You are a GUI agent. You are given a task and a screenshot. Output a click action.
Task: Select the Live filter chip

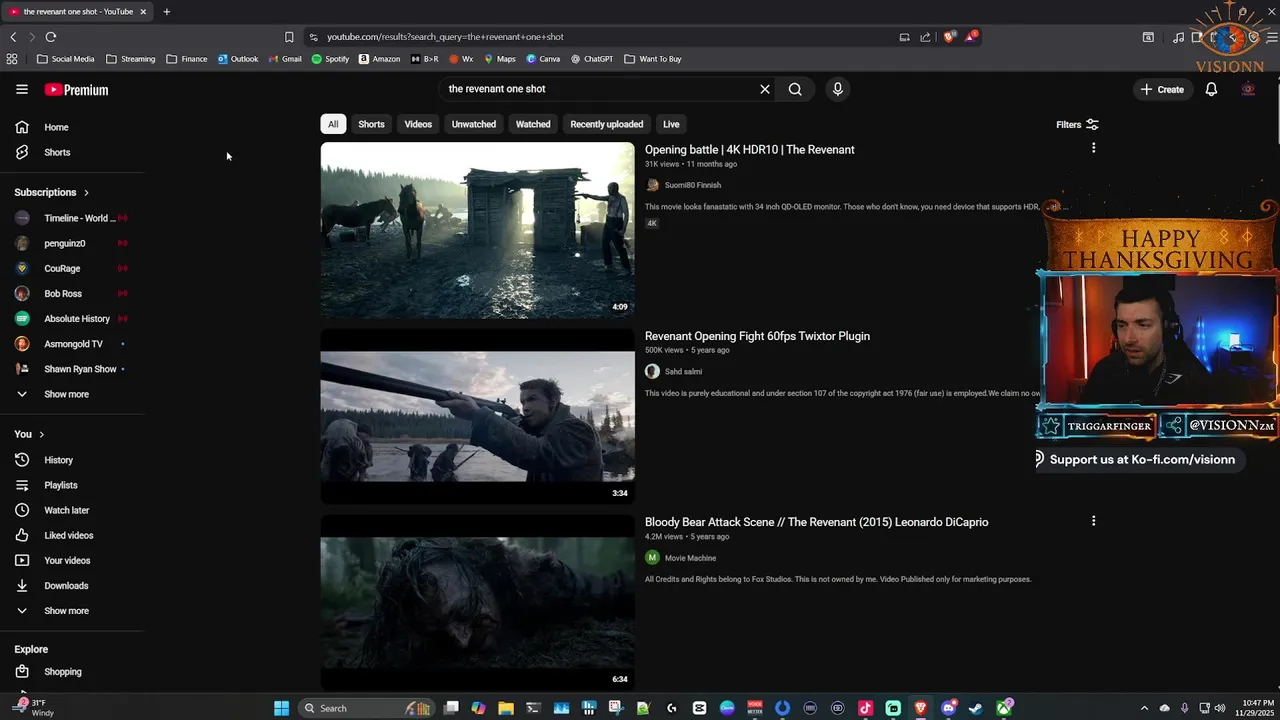point(671,124)
